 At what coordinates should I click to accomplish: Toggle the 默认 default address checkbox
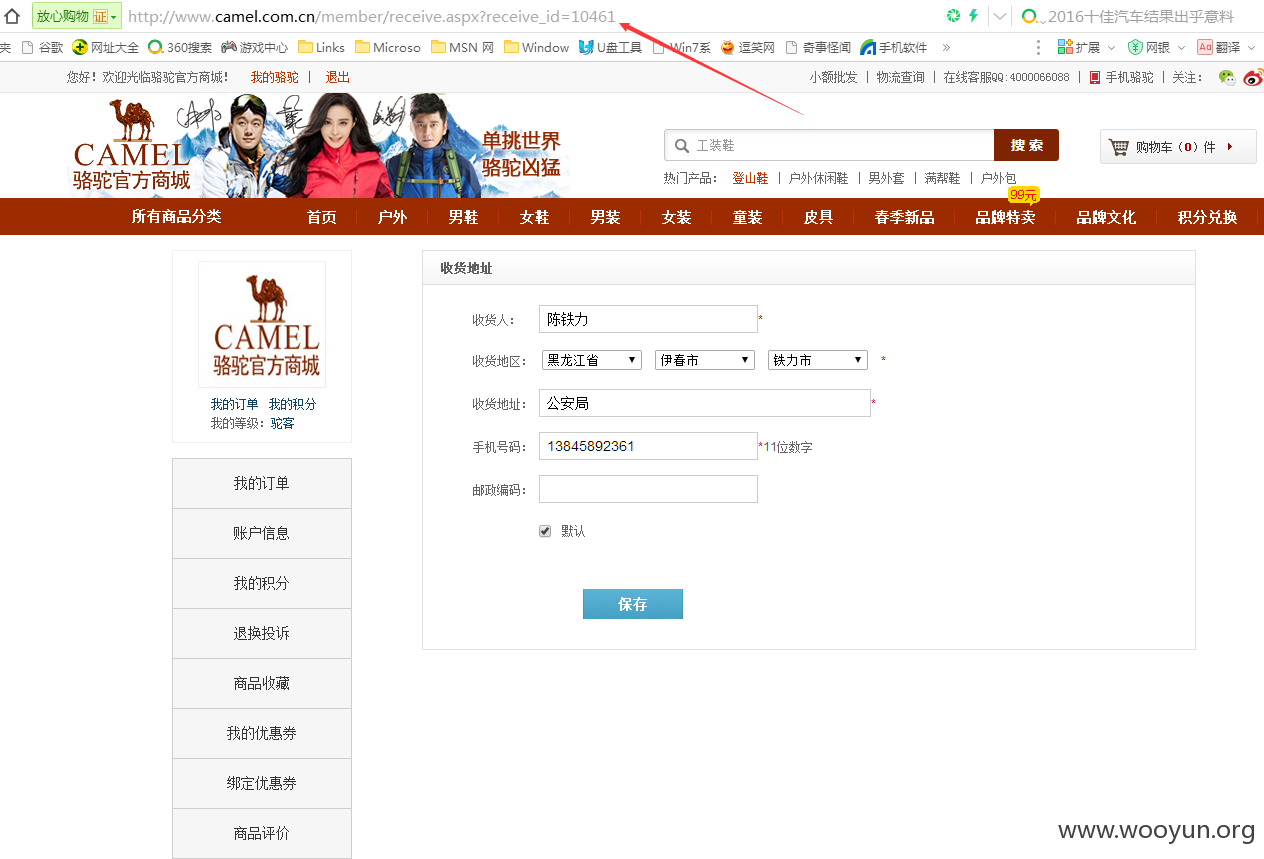tap(545, 531)
